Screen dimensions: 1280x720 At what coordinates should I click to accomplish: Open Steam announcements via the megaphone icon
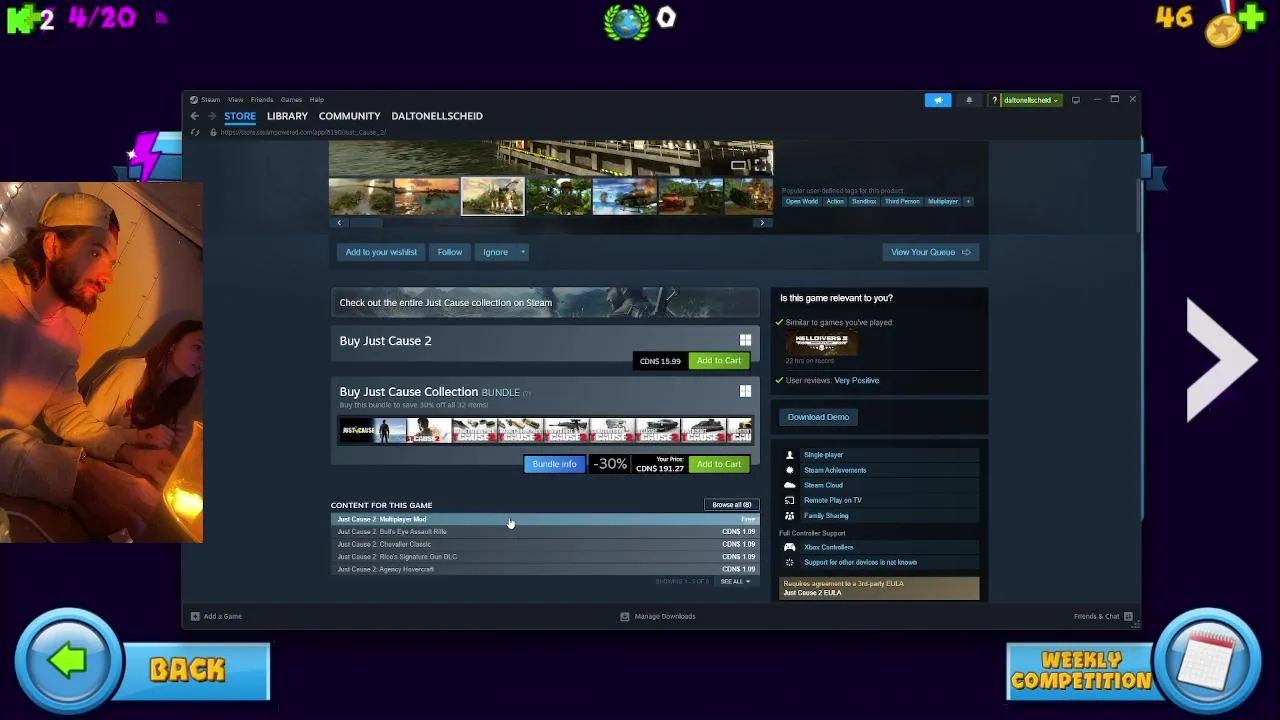pos(938,100)
